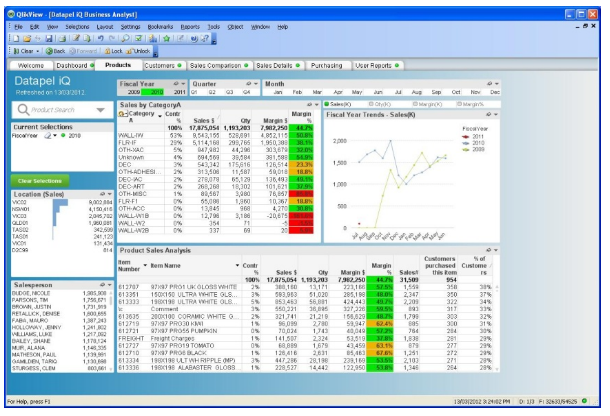Open the Quick Chart wizard icon
Screen dimensions: 610x416
point(153,39)
